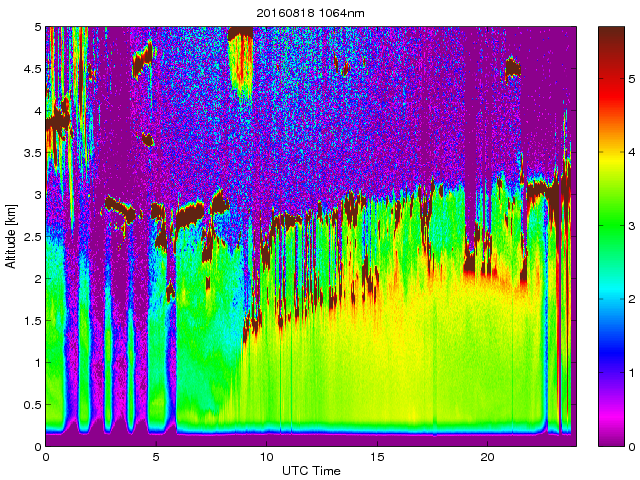Pick the yellow band of the colorbar

[x=611, y=170]
